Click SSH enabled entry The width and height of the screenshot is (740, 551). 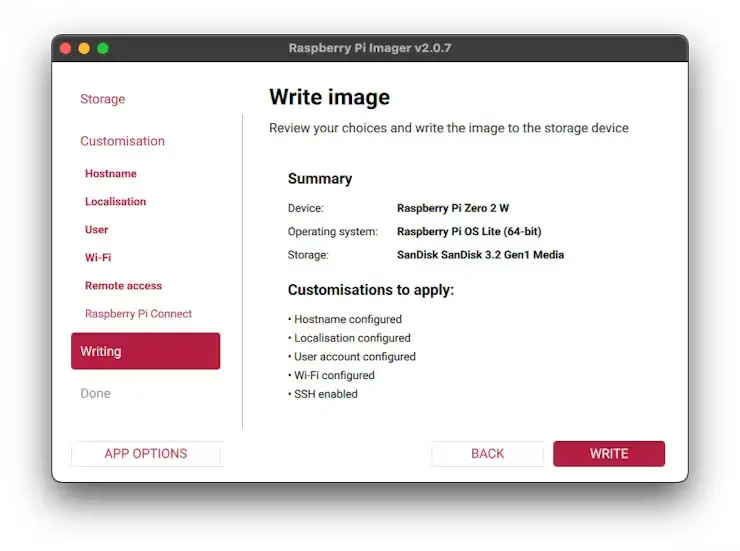[323, 394]
